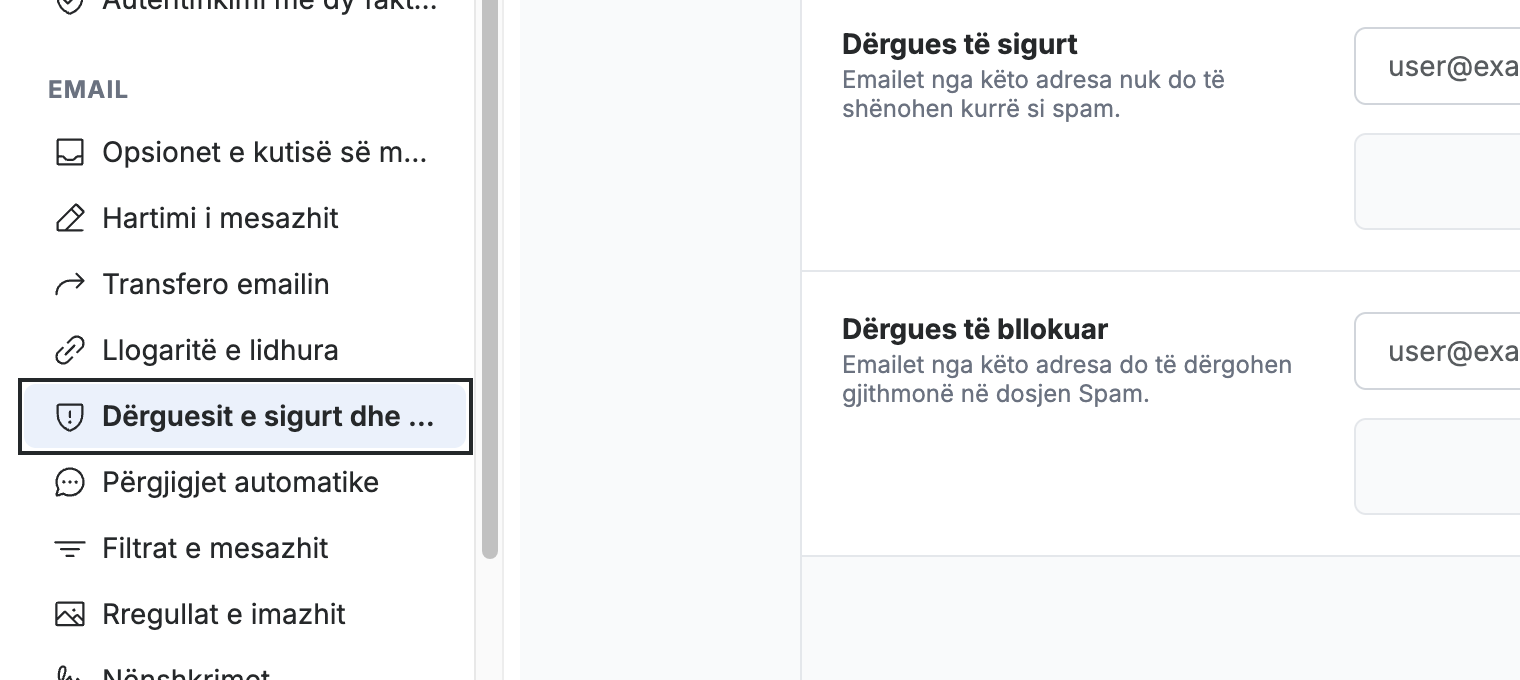Click the inbox icon beside Opsionet e kutisë
Screen dimensions: 1520x680
[69, 153]
